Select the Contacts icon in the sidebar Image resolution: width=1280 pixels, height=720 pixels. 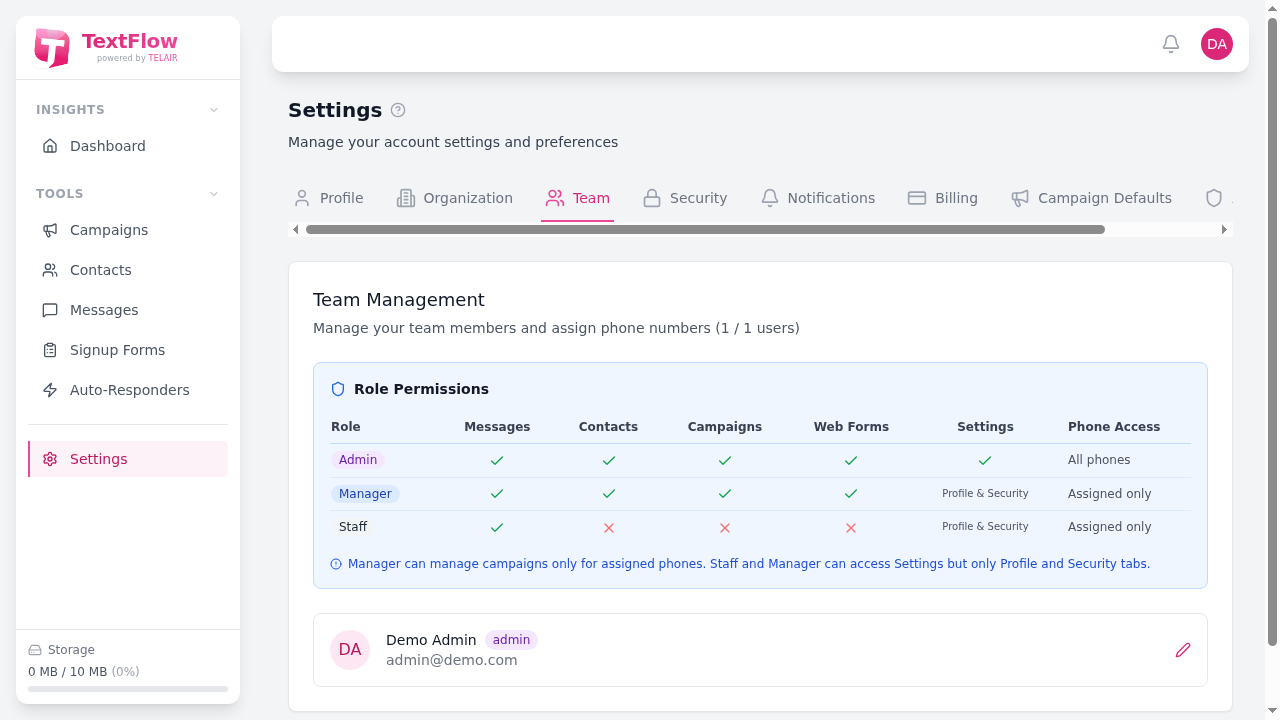click(50, 270)
